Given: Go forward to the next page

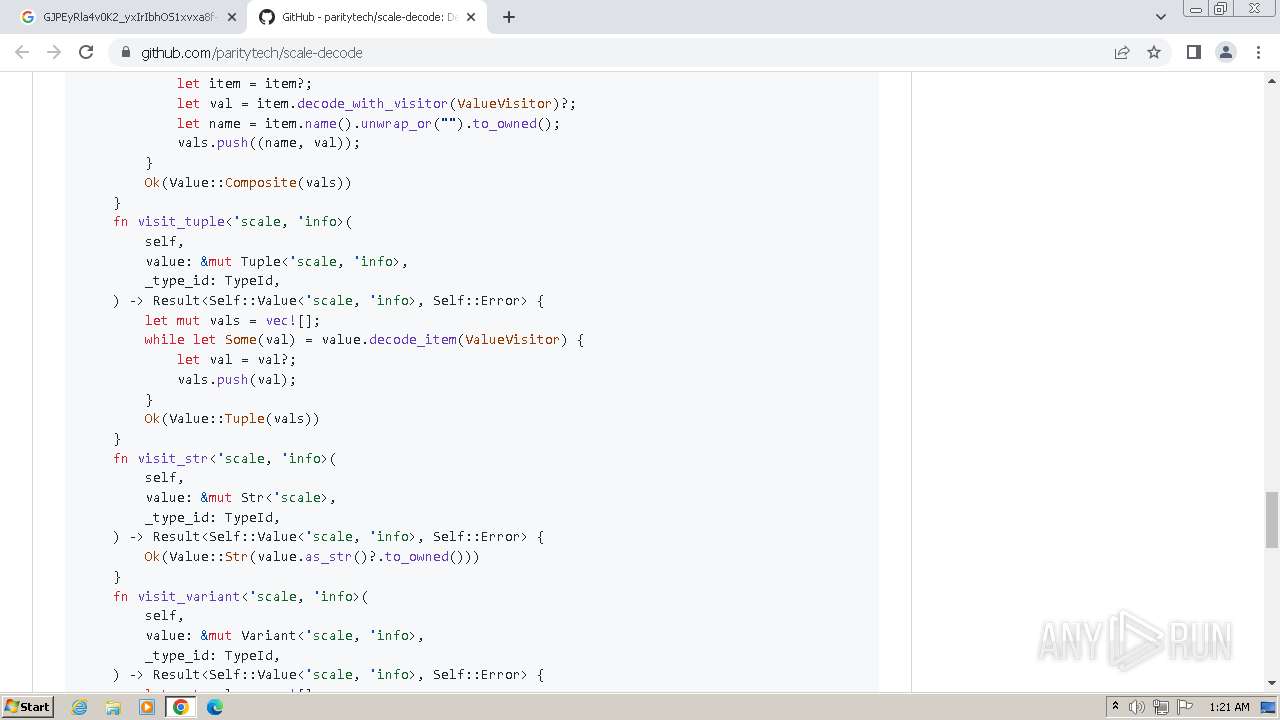Looking at the screenshot, I should point(54,52).
